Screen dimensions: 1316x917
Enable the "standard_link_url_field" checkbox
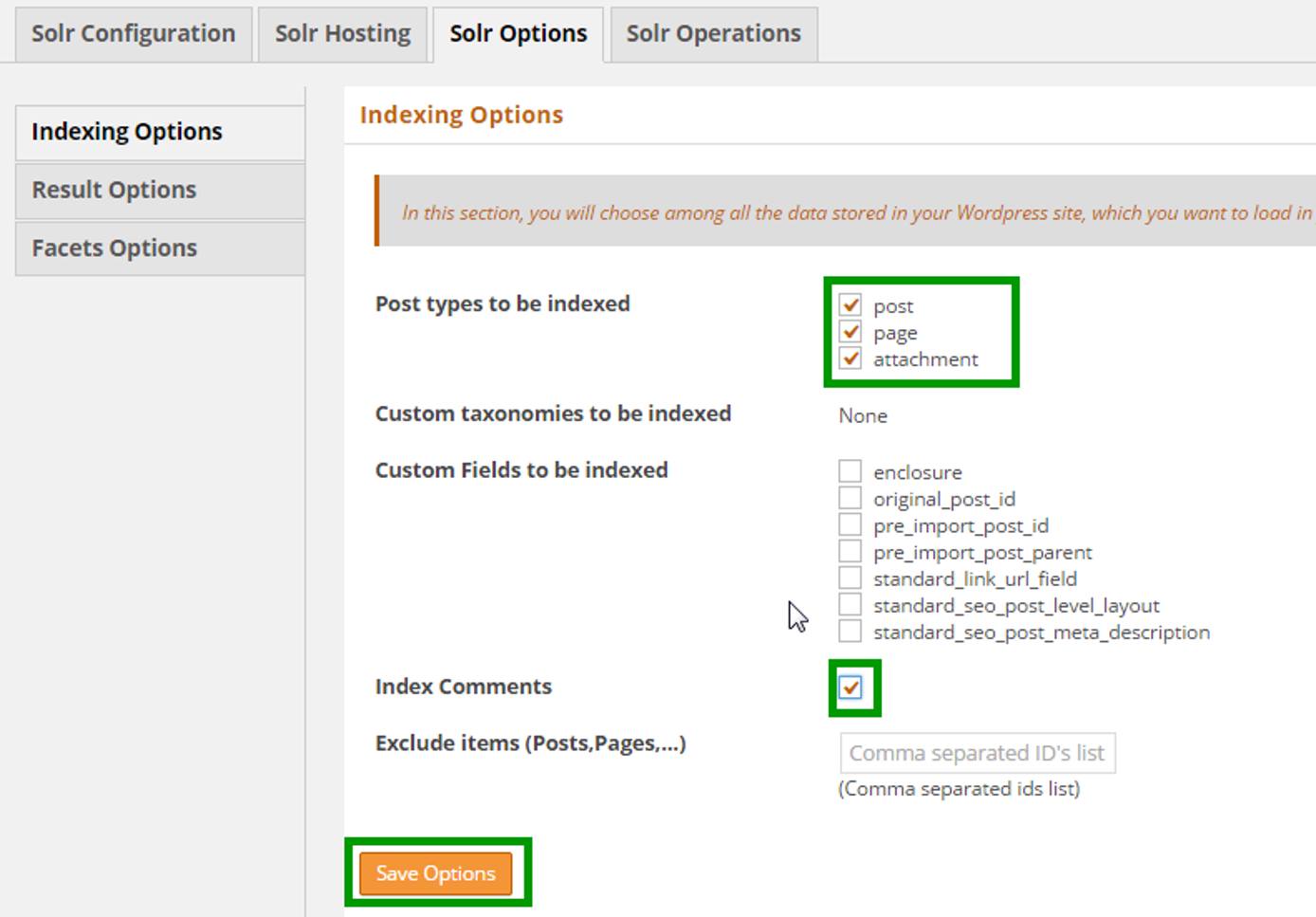(850, 578)
